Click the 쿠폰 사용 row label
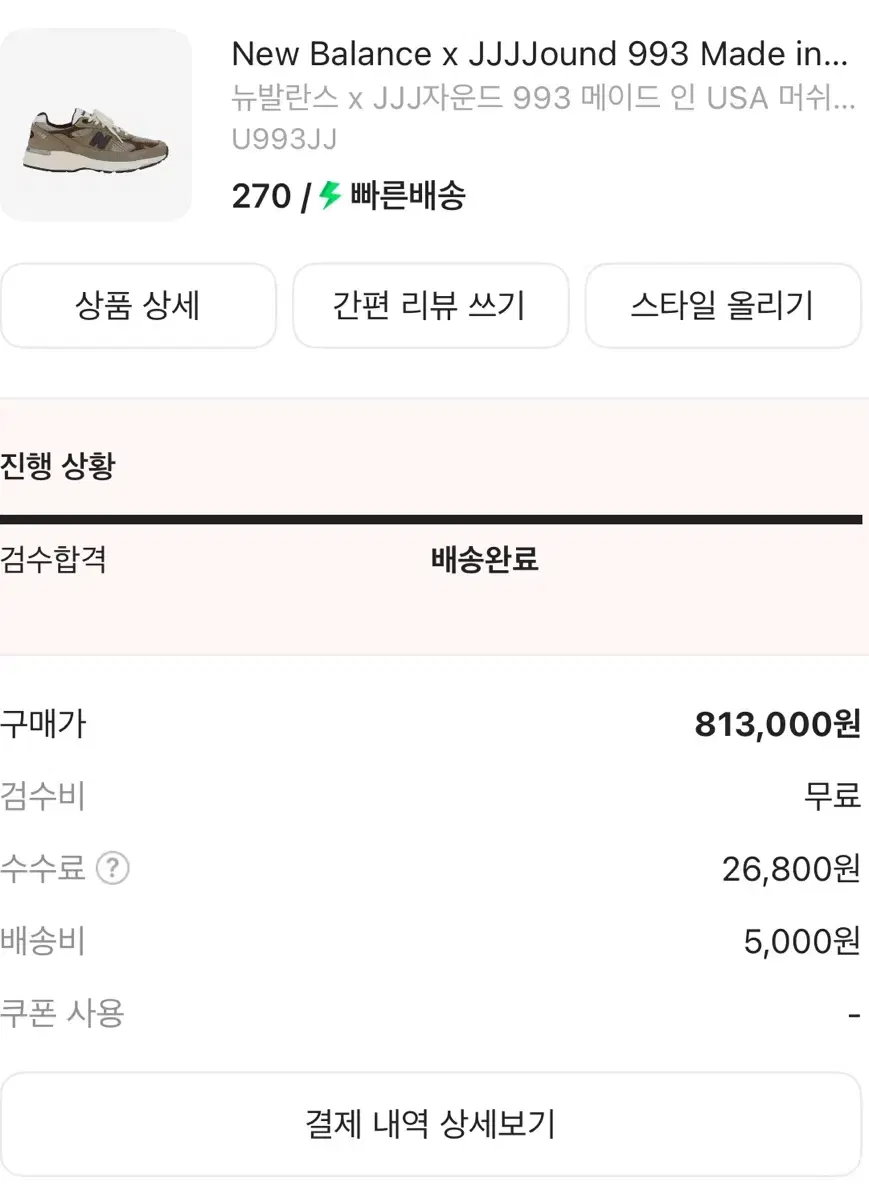Viewport: 869px width, 1200px height. click(62, 1013)
